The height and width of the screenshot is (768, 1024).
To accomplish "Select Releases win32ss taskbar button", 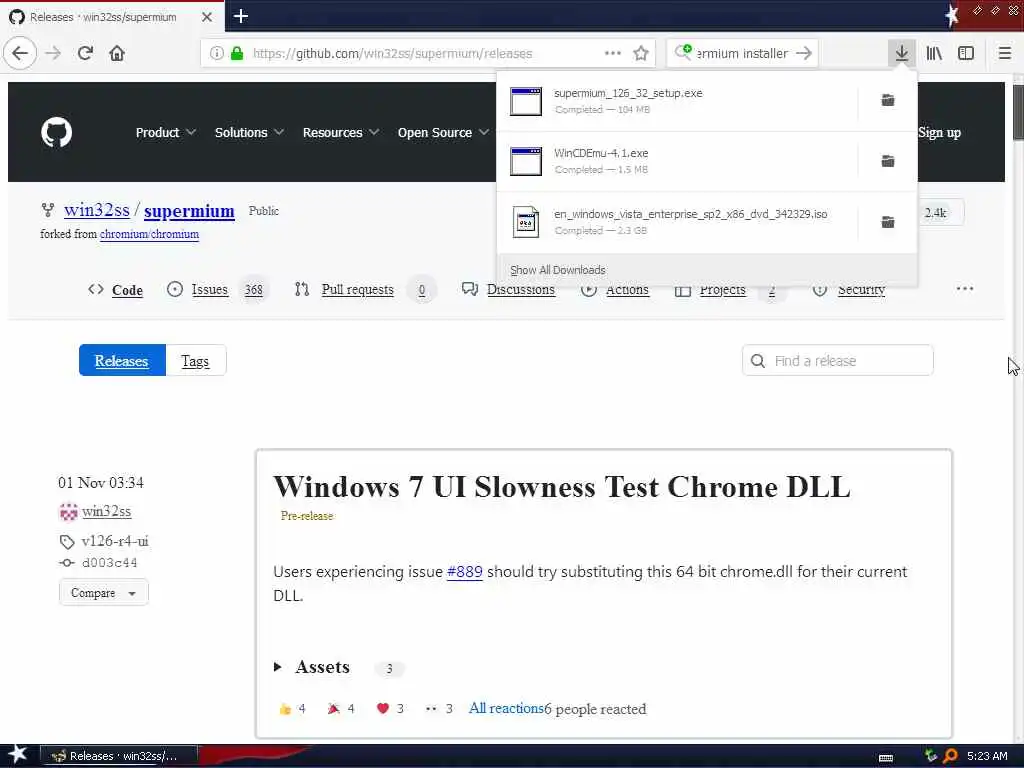I will [118, 756].
